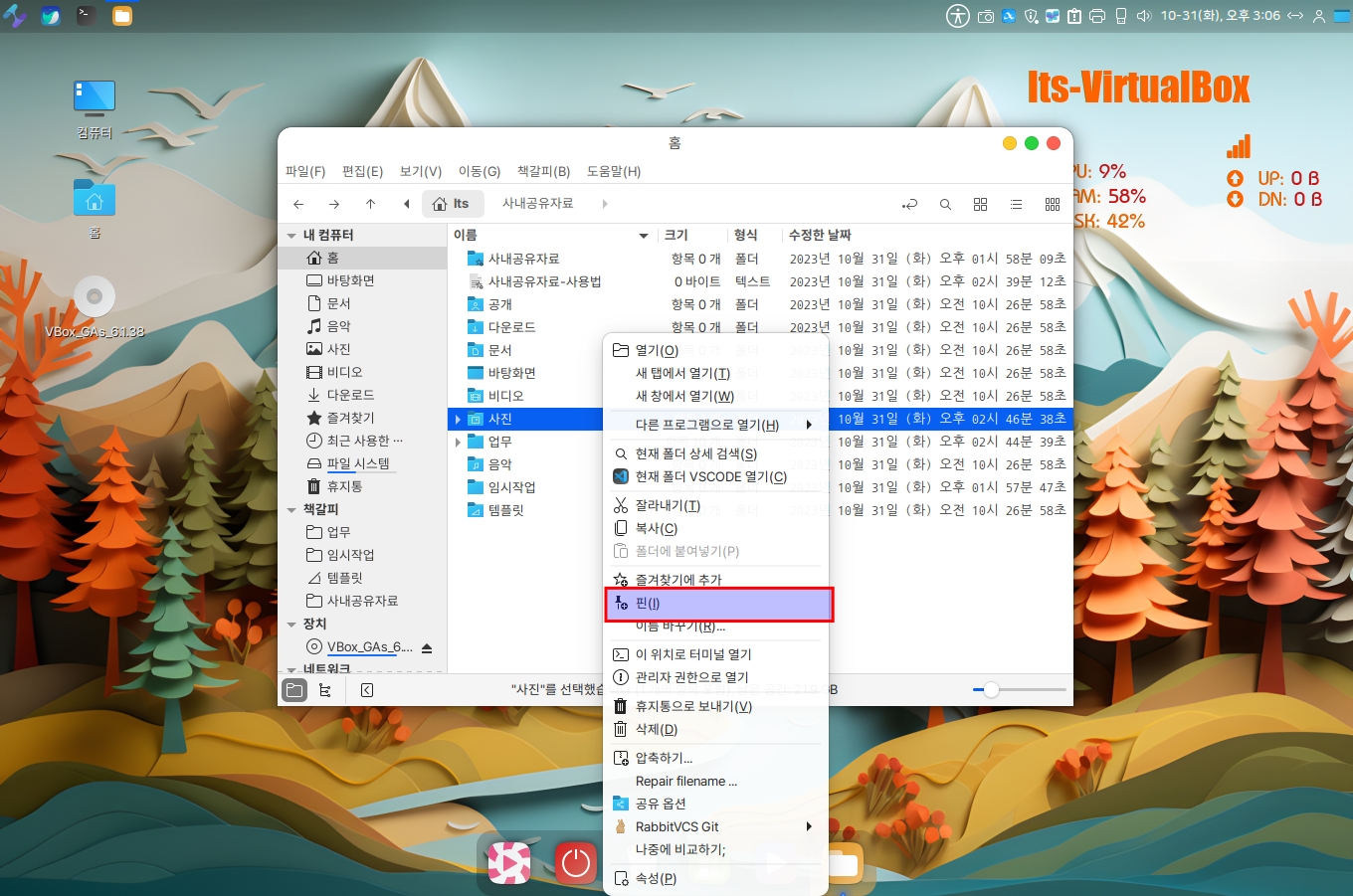The width and height of the screenshot is (1353, 896).
Task: Hide the sidebar with the collapse button
Action: 367,690
